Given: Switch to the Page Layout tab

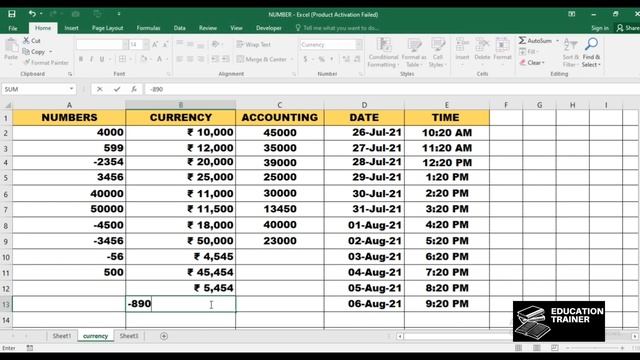Looking at the screenshot, I should [107, 28].
